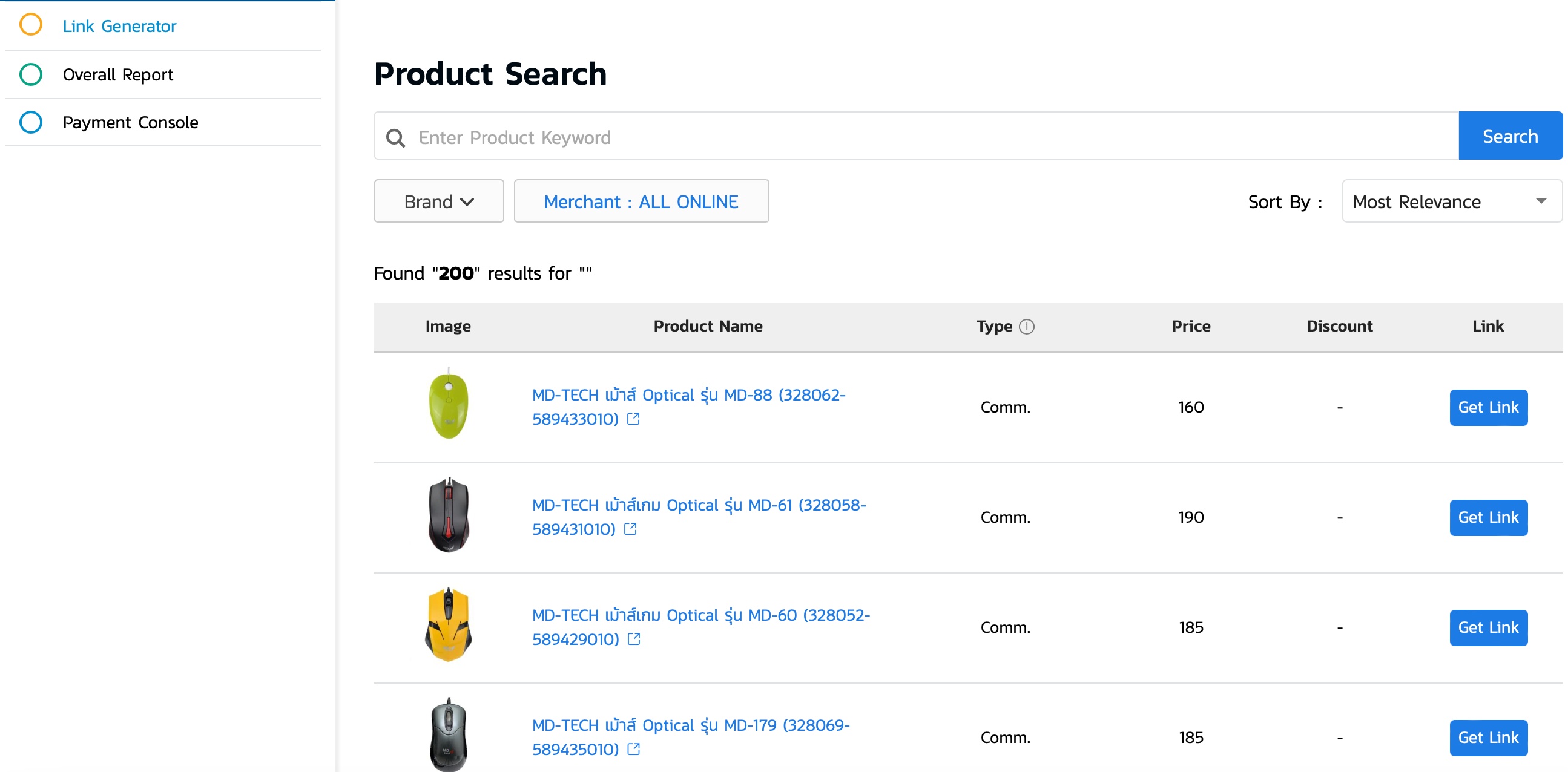Click the magnifier icon in search field
This screenshot has height=772, width=1568.
396,137
